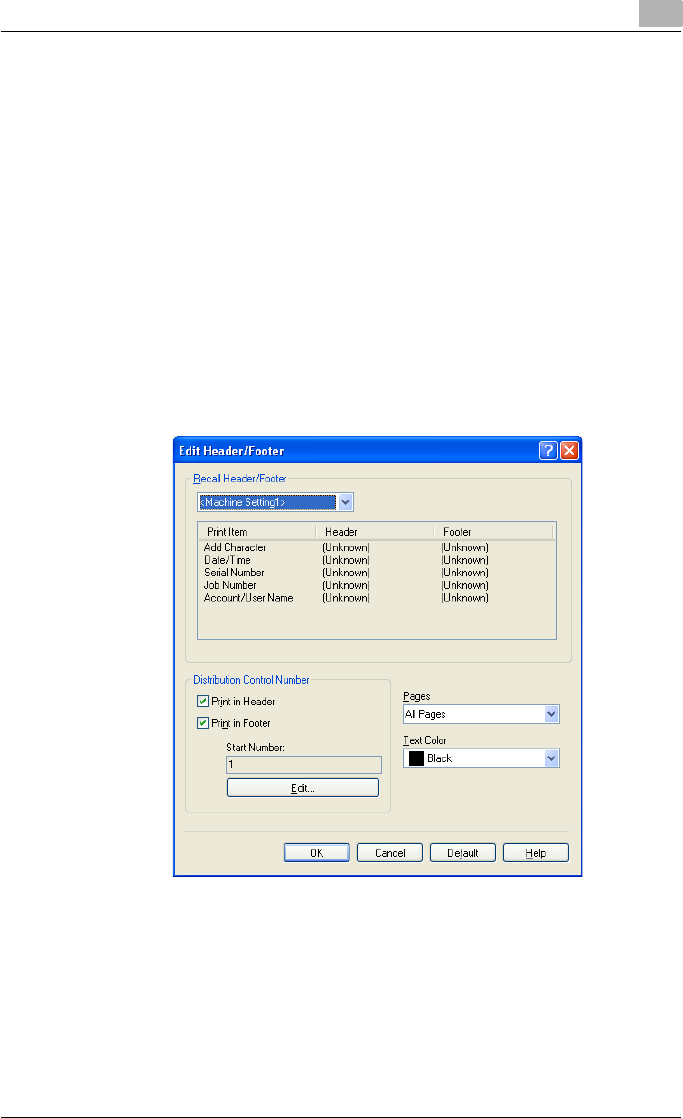The height and width of the screenshot is (1118, 683).
Task: Click the black color swatch in Text Color
Action: pyautogui.click(x=416, y=758)
